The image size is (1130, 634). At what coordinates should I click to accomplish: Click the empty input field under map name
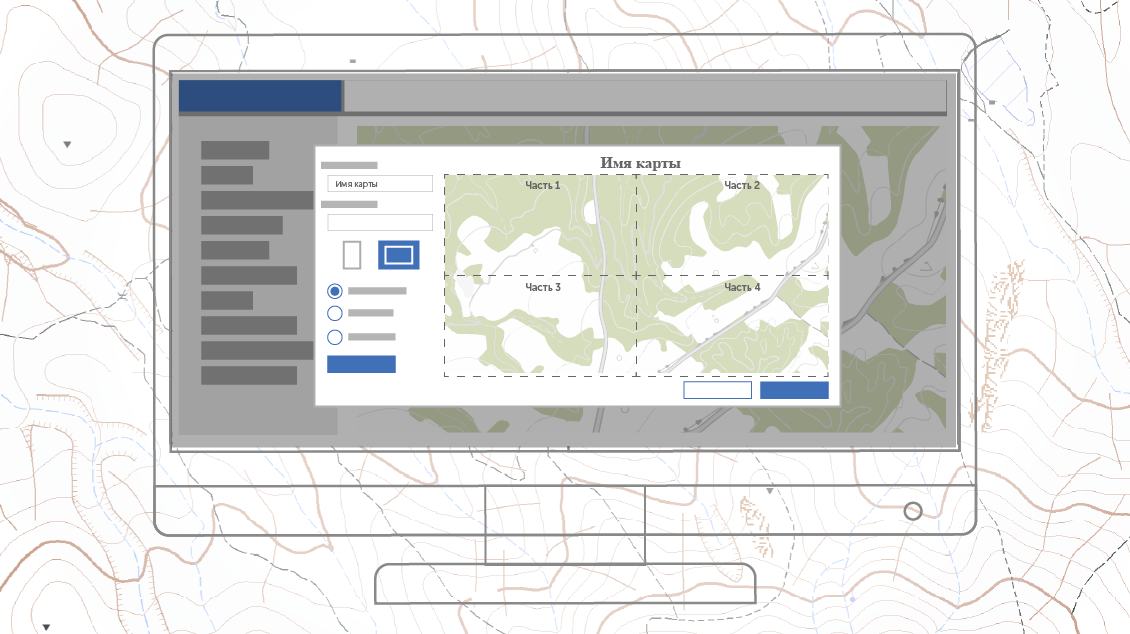tap(380, 222)
